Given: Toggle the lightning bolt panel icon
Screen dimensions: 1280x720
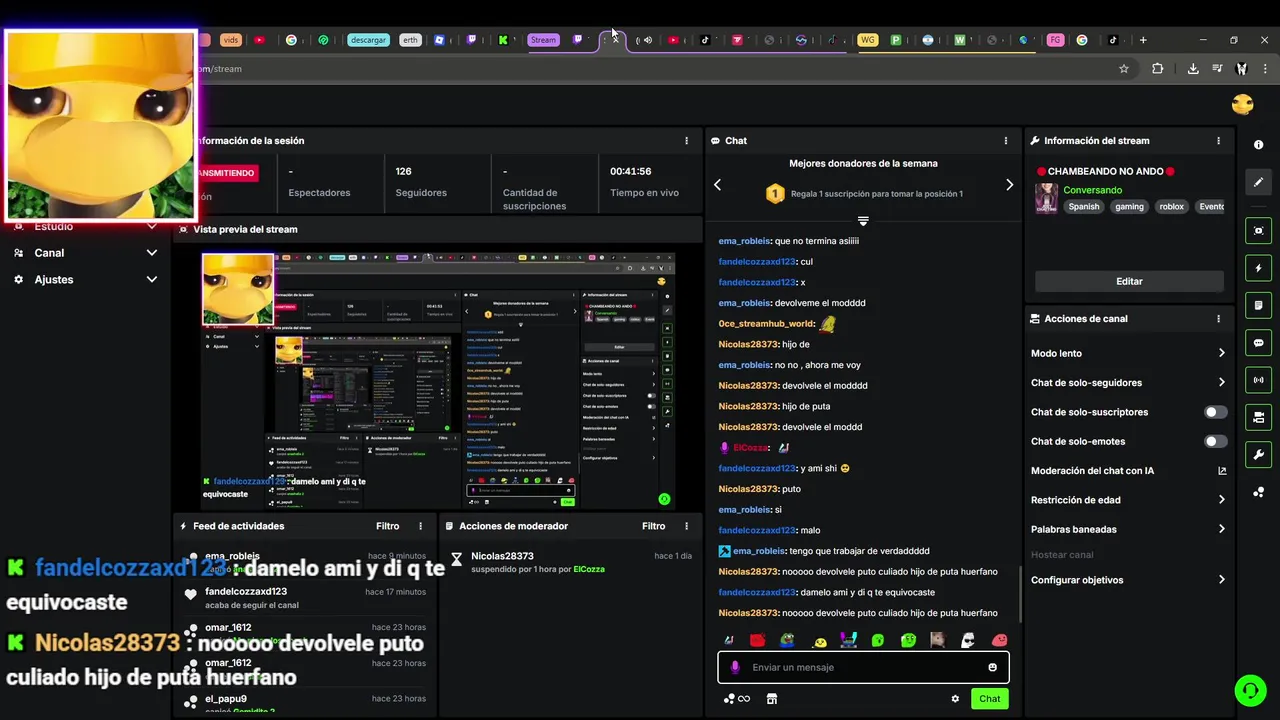Looking at the screenshot, I should point(1258,268).
